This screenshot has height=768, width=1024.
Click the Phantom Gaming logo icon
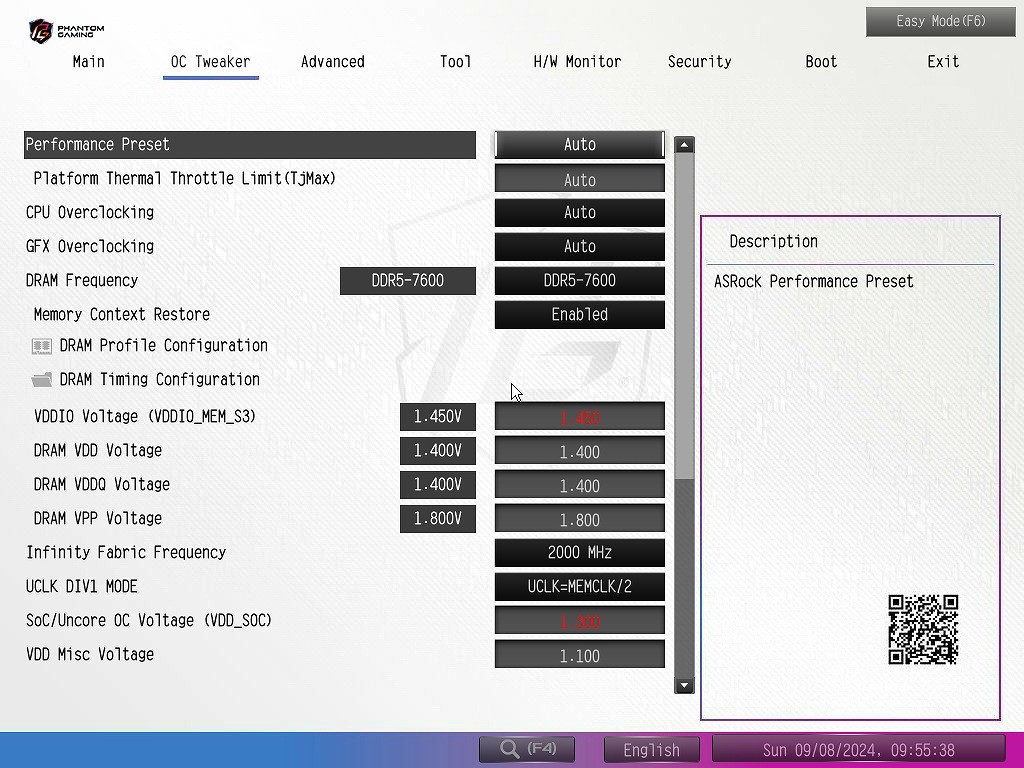pyautogui.click(x=40, y=31)
